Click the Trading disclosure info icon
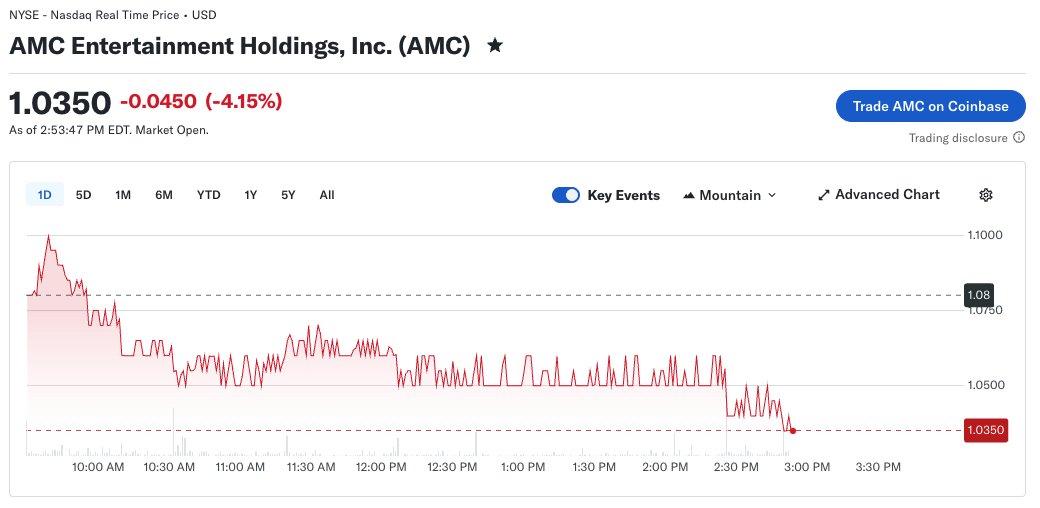 (1019, 138)
